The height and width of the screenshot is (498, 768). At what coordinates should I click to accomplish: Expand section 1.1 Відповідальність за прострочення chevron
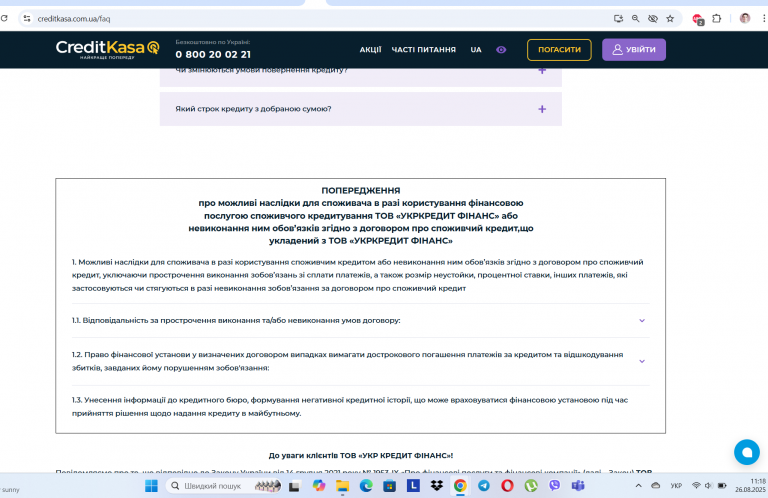click(x=642, y=320)
